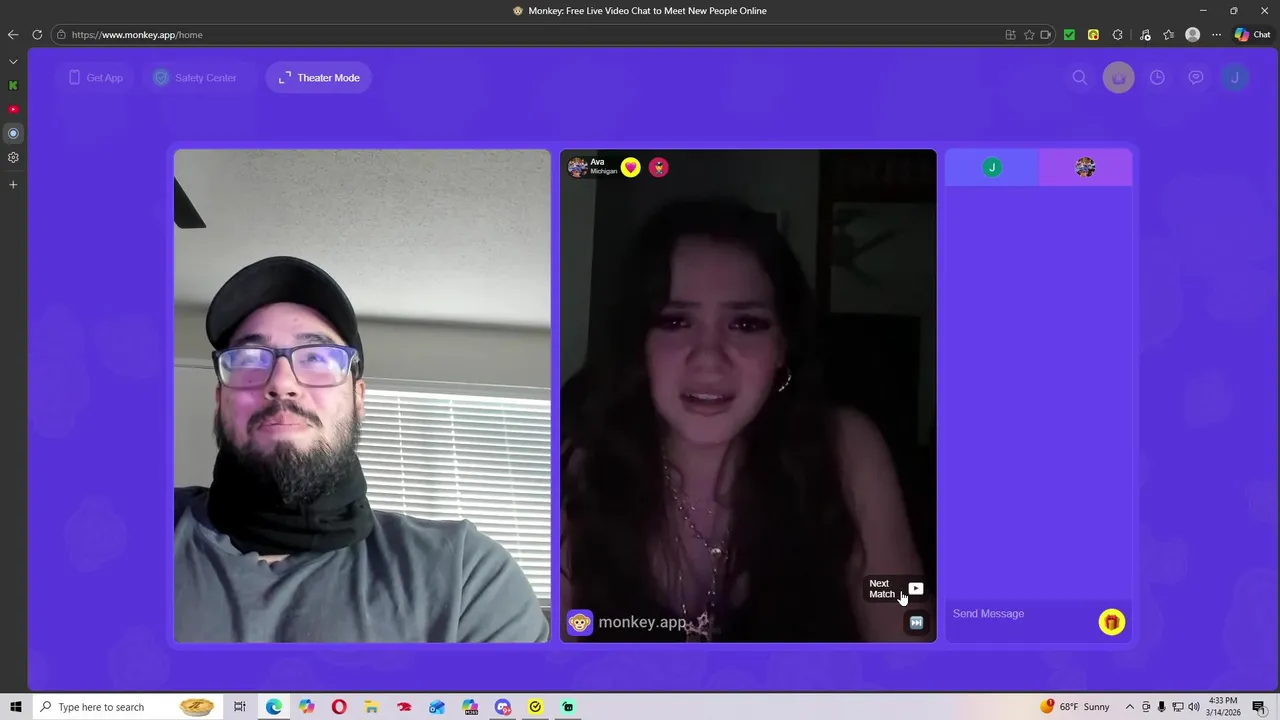Open the green checkmark extension
This screenshot has height=720, width=1280.
1069,35
